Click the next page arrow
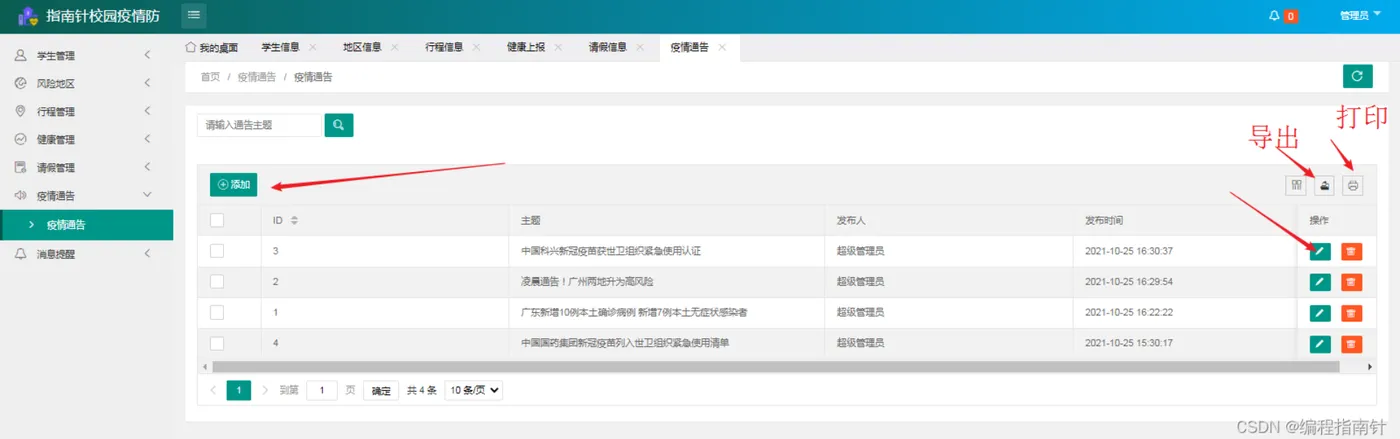Image resolution: width=1400 pixels, height=439 pixels. 265,390
